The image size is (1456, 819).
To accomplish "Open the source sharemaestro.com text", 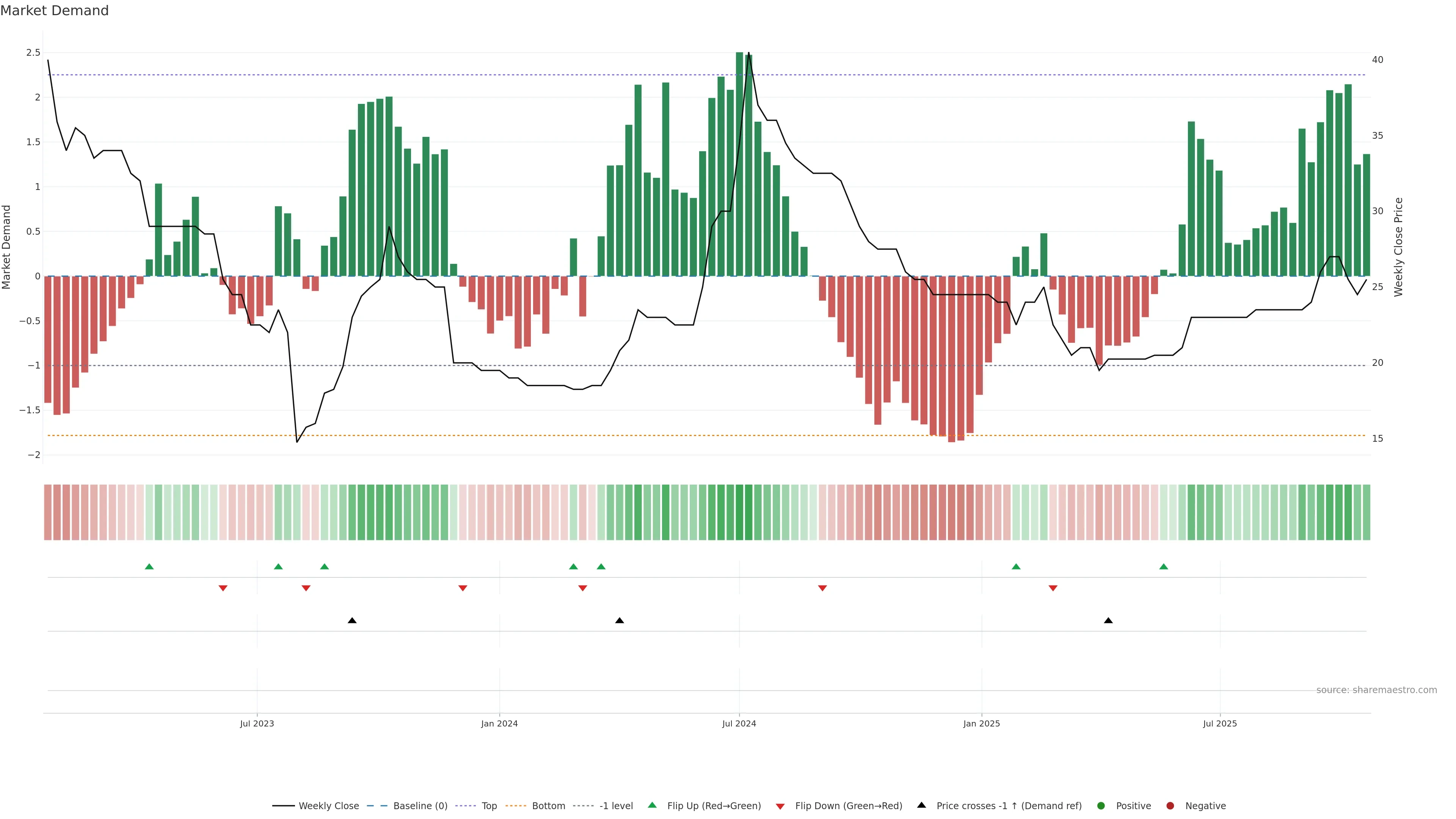I will point(1376,690).
